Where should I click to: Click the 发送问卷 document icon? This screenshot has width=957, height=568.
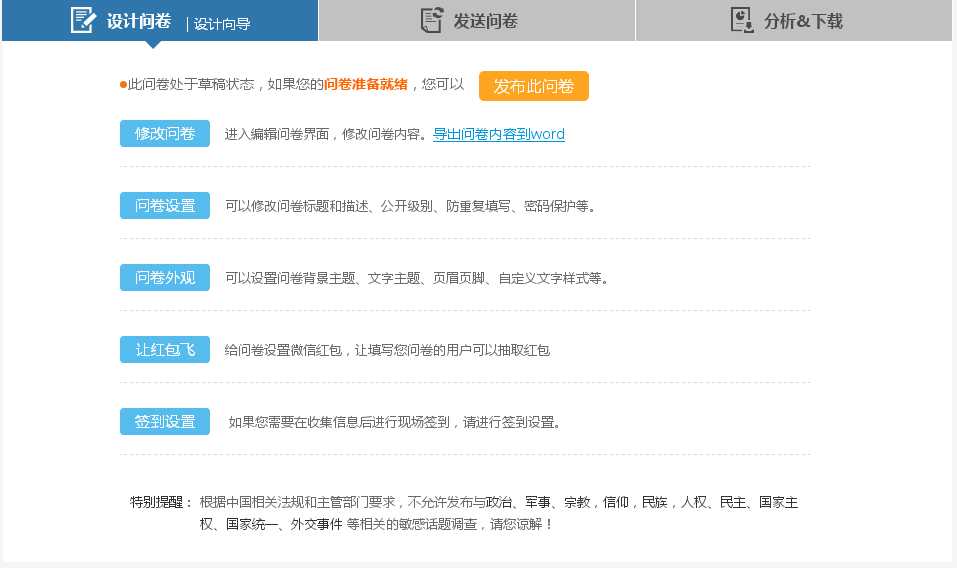[x=432, y=20]
